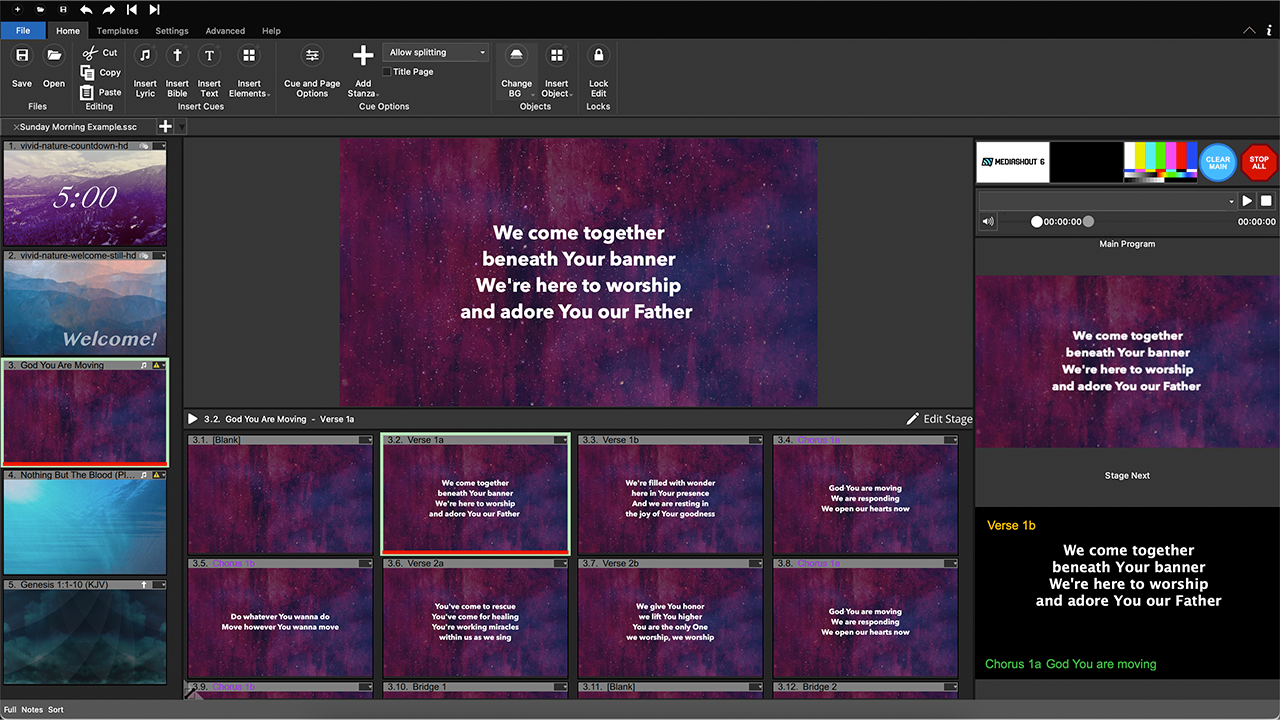Switch to the Advanced tab

(x=225, y=31)
